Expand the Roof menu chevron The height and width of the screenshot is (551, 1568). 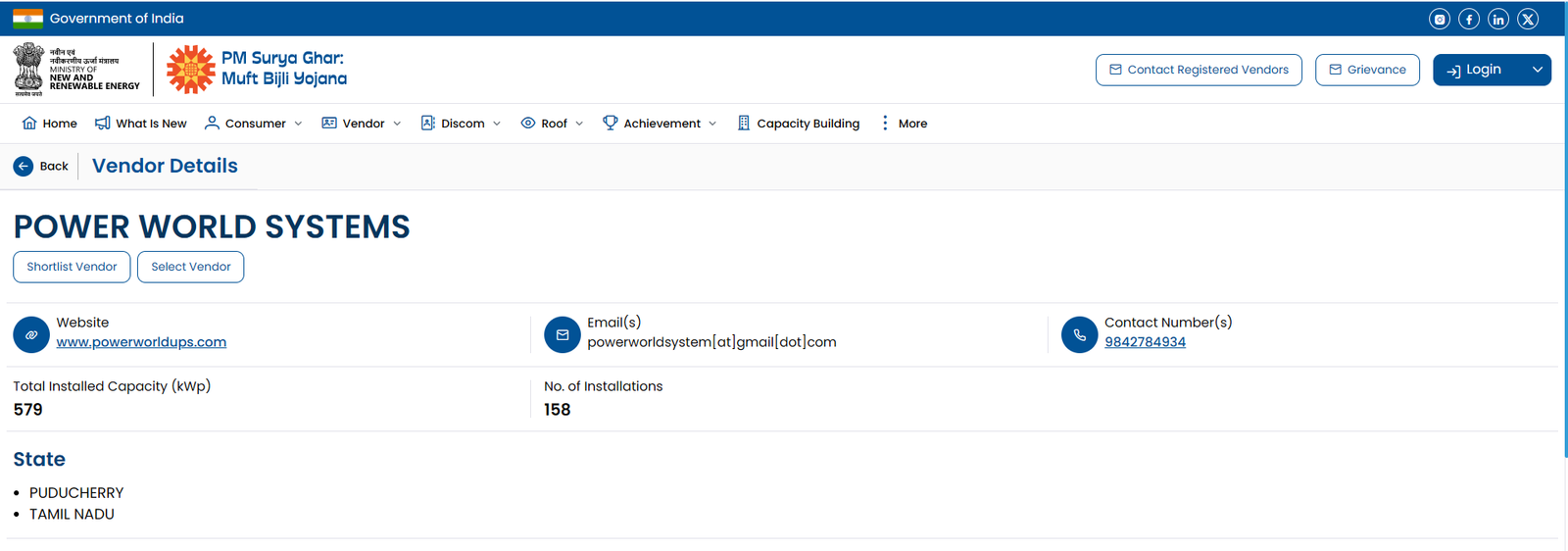point(579,124)
